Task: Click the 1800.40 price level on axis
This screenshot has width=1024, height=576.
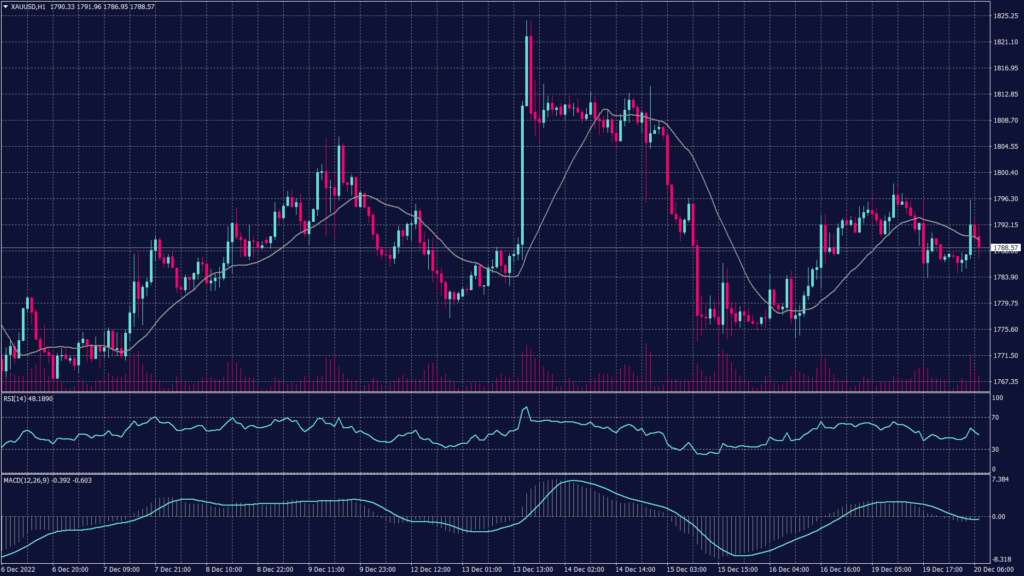Action: (x=1005, y=173)
